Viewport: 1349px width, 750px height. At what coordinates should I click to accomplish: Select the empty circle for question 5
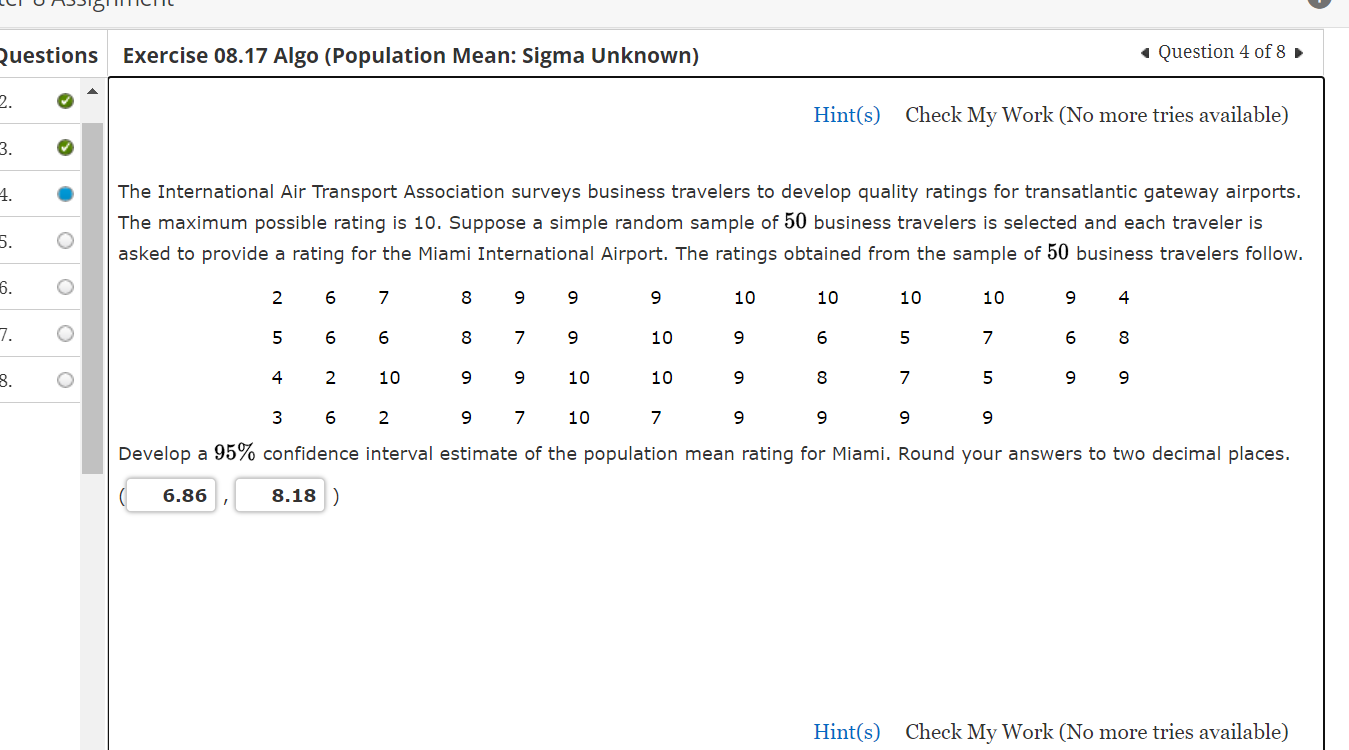point(65,241)
